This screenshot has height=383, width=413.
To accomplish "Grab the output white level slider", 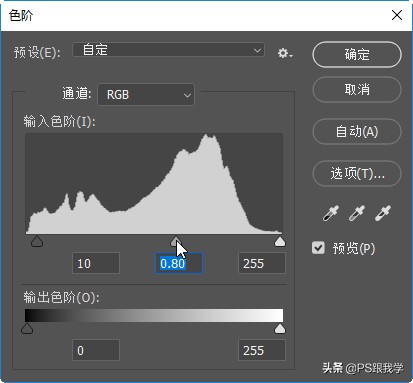I will click(280, 329).
